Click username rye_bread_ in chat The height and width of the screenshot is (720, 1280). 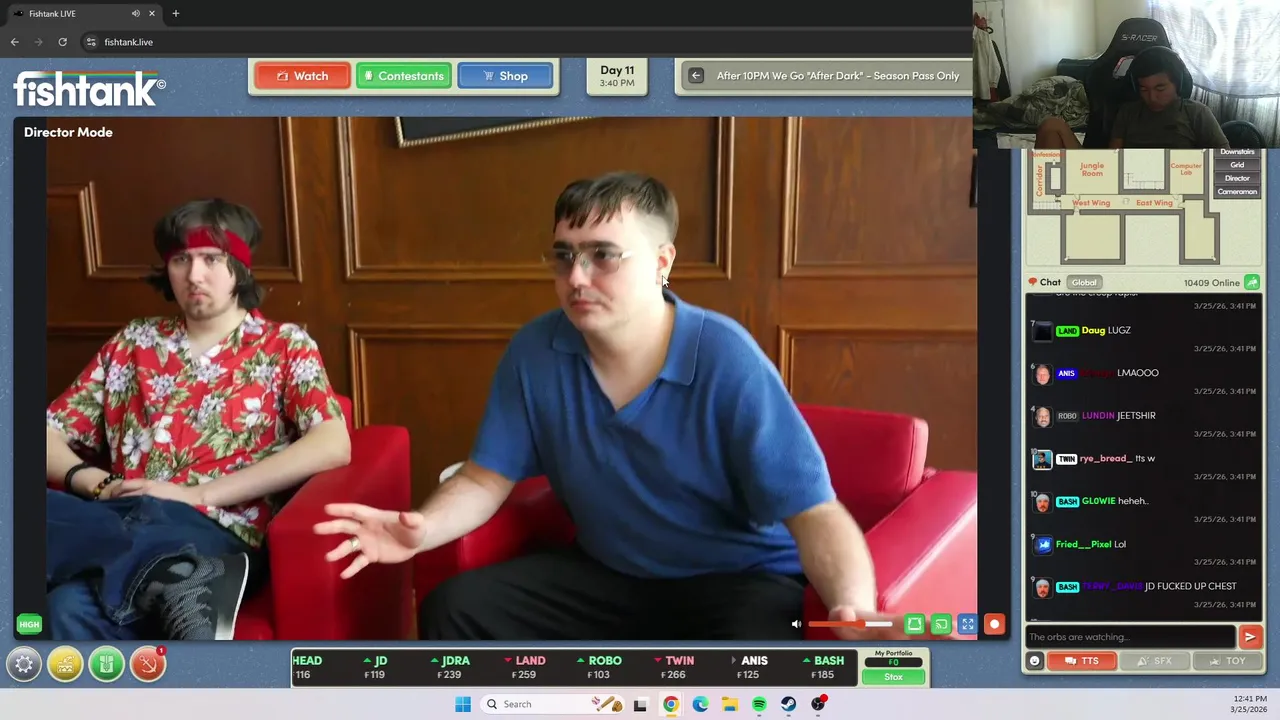1106,459
